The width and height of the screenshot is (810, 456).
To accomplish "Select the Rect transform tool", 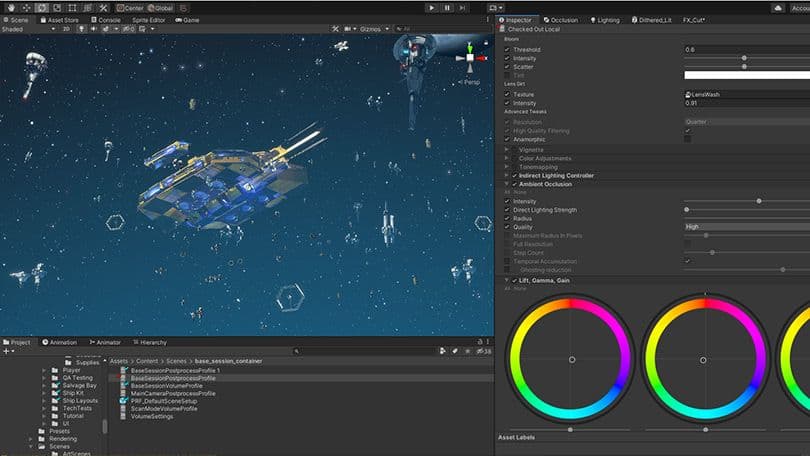I will (74, 7).
